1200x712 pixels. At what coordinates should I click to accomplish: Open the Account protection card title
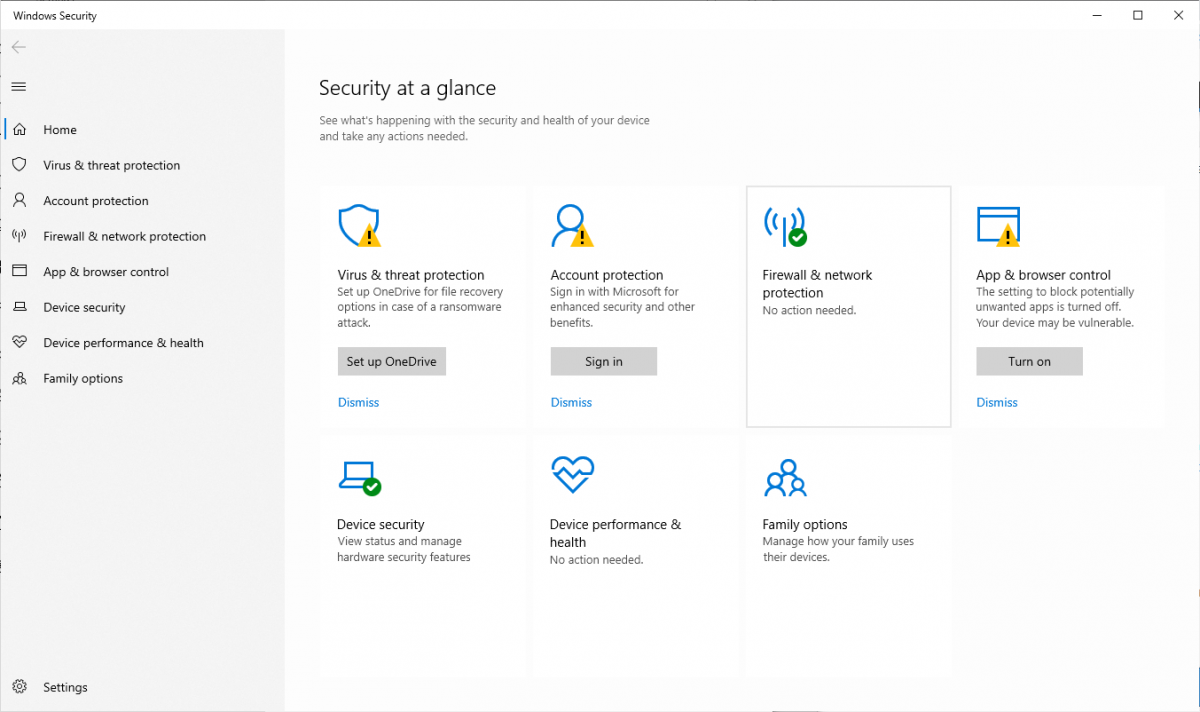click(607, 275)
